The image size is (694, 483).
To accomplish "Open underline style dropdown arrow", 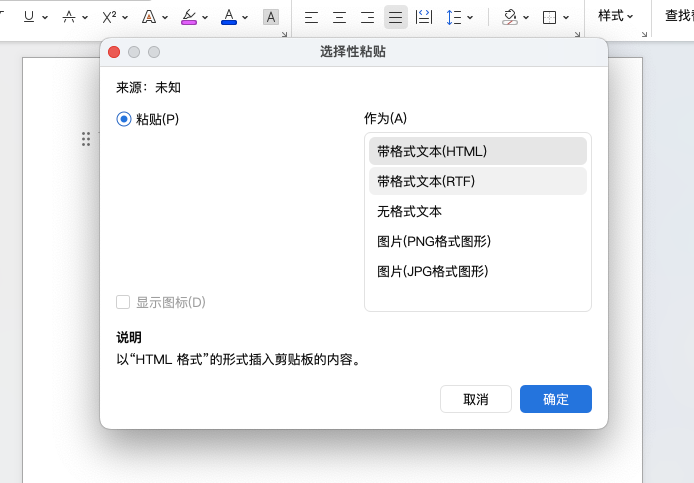I will 45,18.
